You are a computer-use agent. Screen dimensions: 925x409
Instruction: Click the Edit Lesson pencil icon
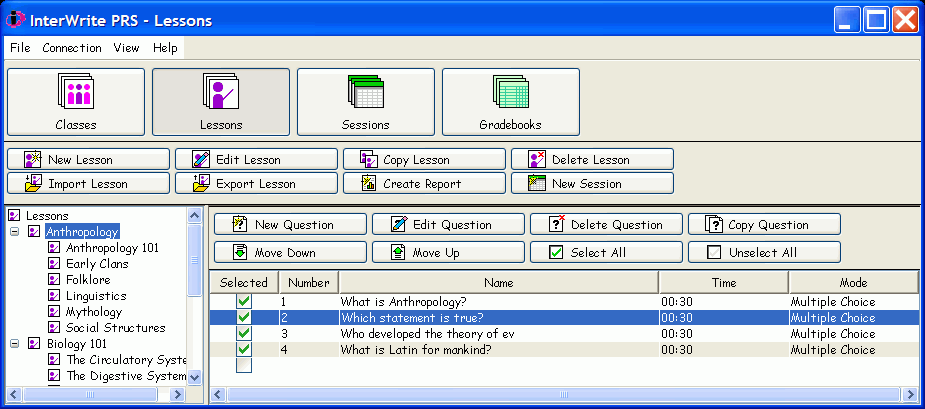[x=201, y=159]
